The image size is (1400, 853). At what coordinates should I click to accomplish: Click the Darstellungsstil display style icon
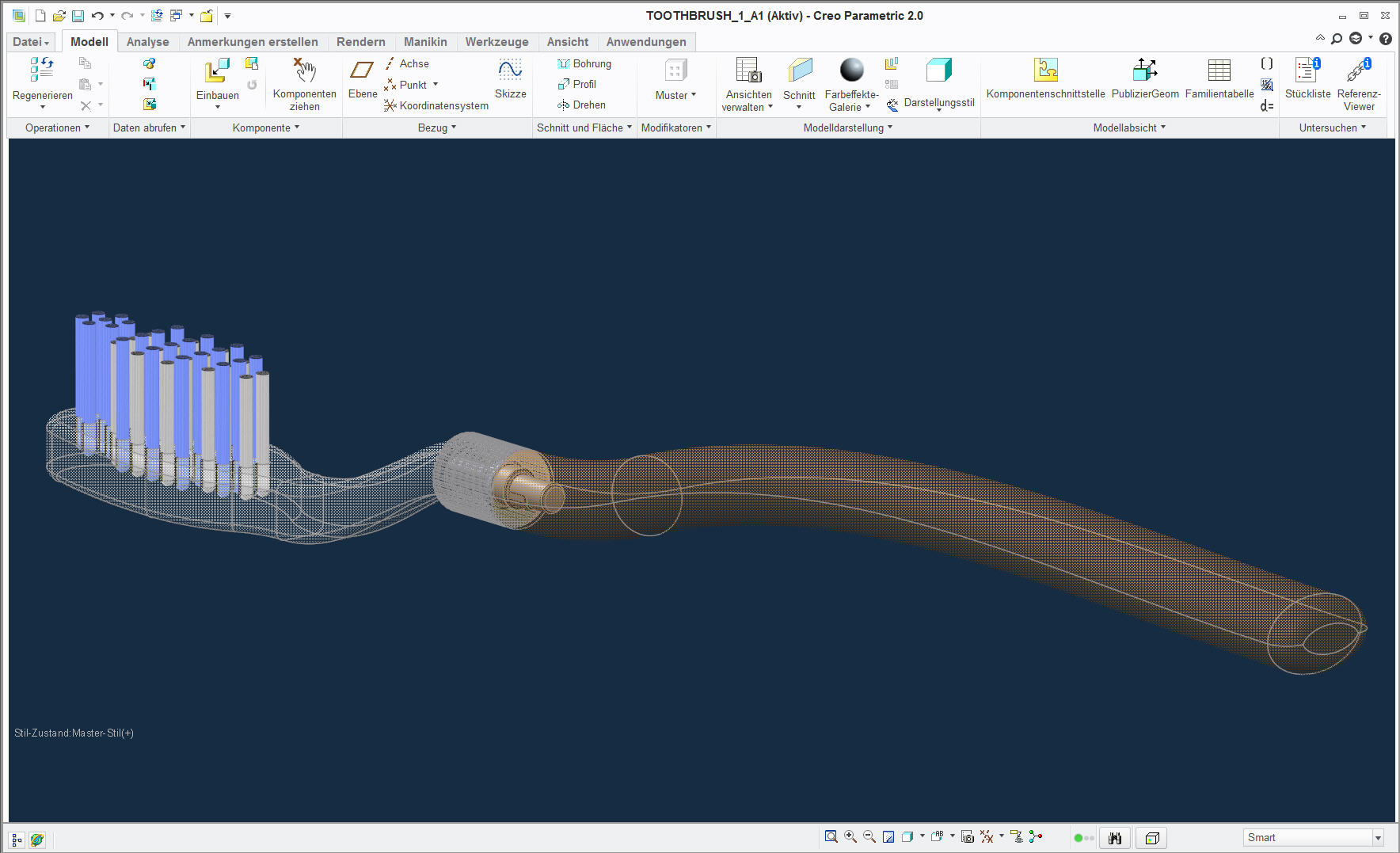tap(939, 70)
